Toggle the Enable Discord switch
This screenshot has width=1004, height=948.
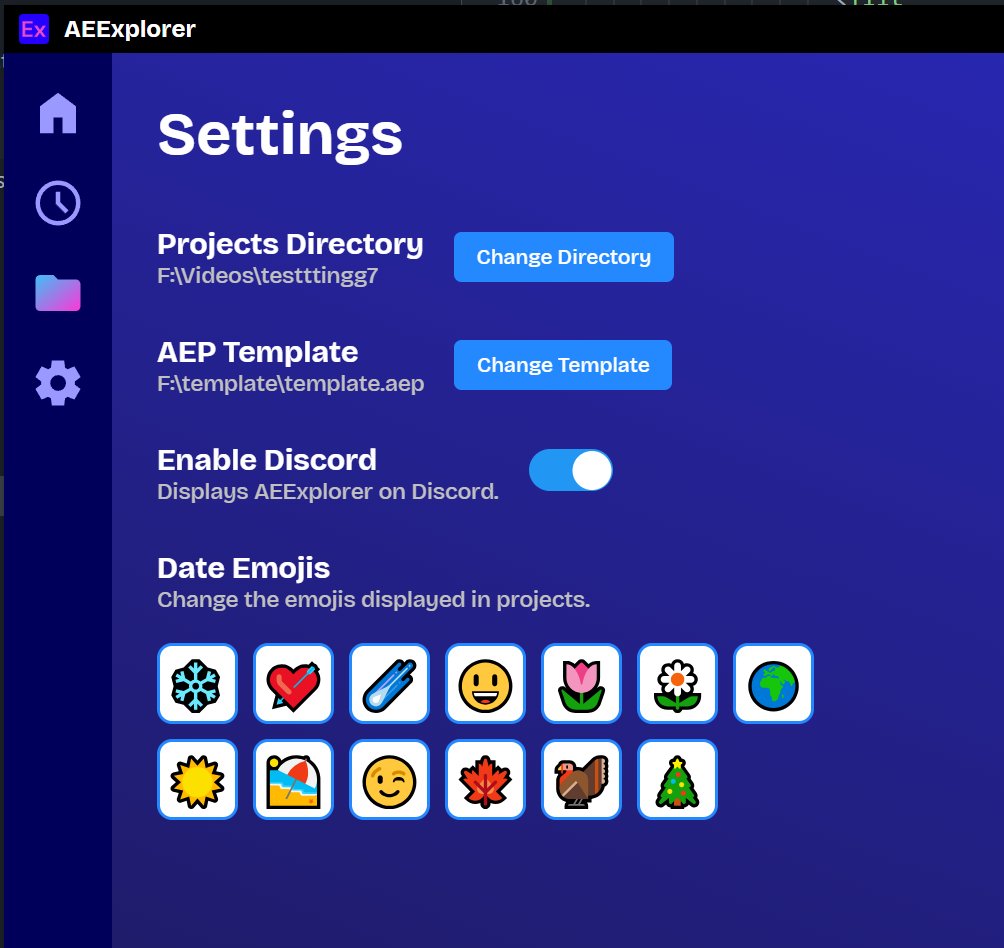point(571,470)
